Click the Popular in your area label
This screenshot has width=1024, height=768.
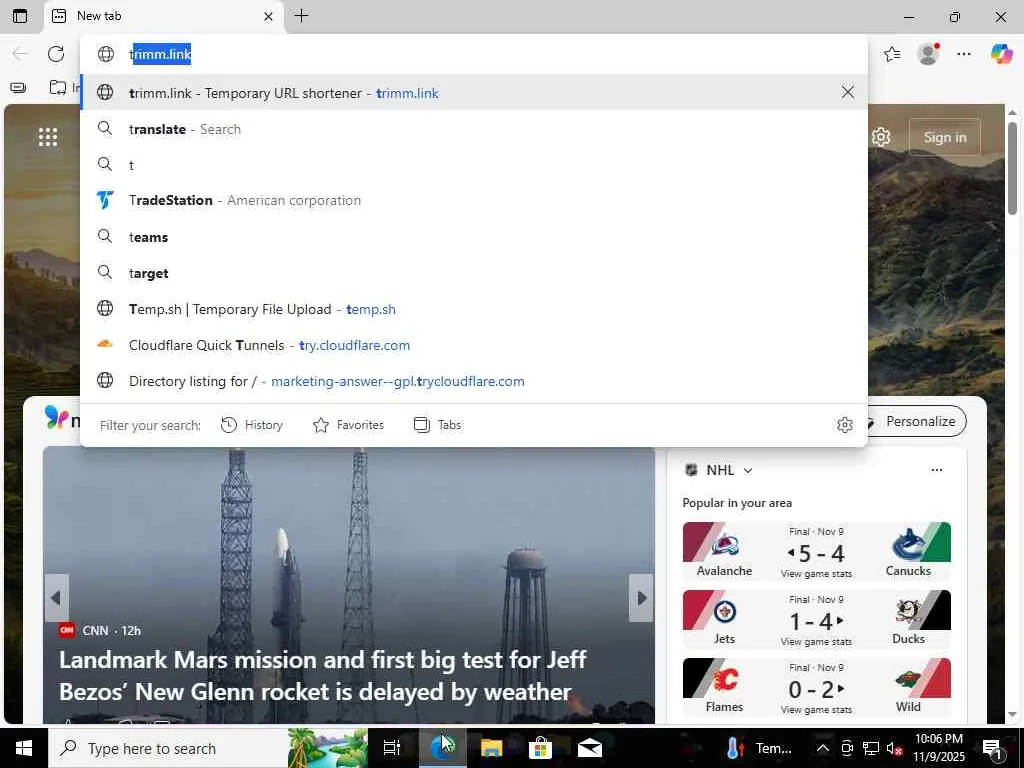click(737, 503)
